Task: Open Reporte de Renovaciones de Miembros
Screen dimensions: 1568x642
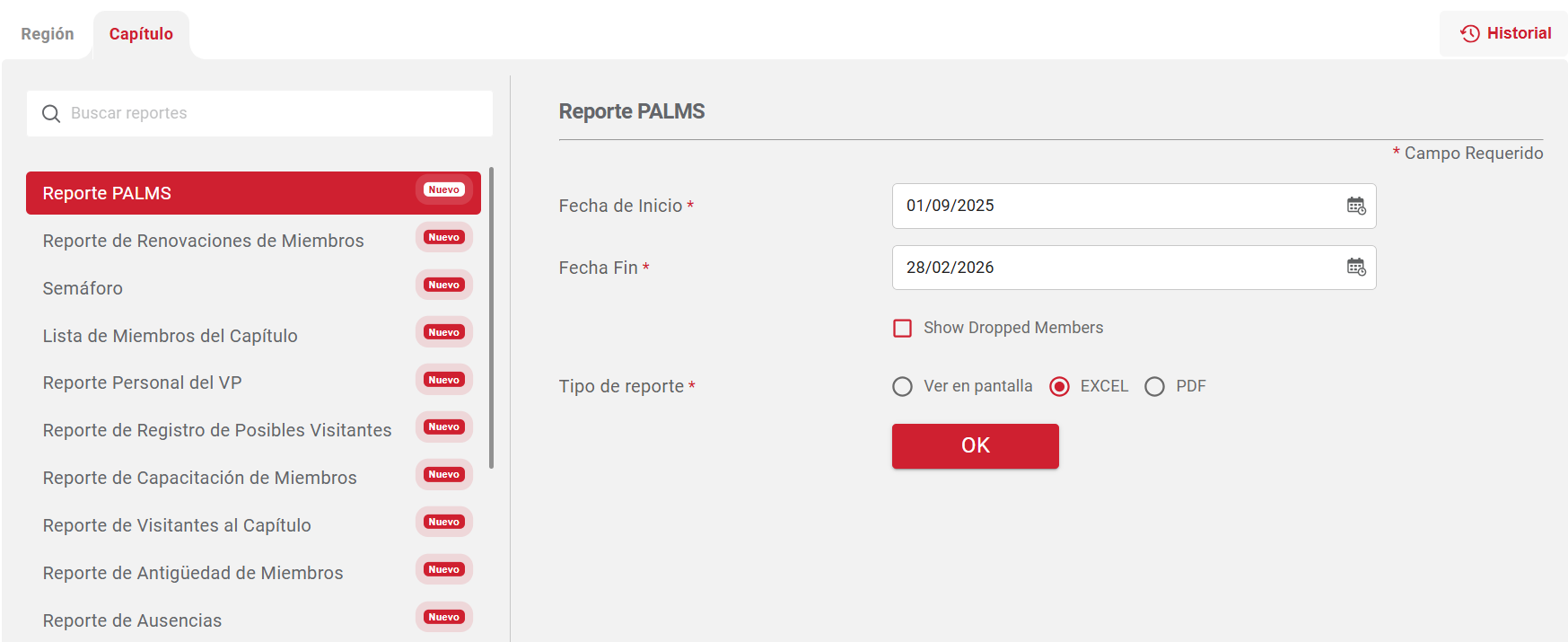Action: [204, 241]
